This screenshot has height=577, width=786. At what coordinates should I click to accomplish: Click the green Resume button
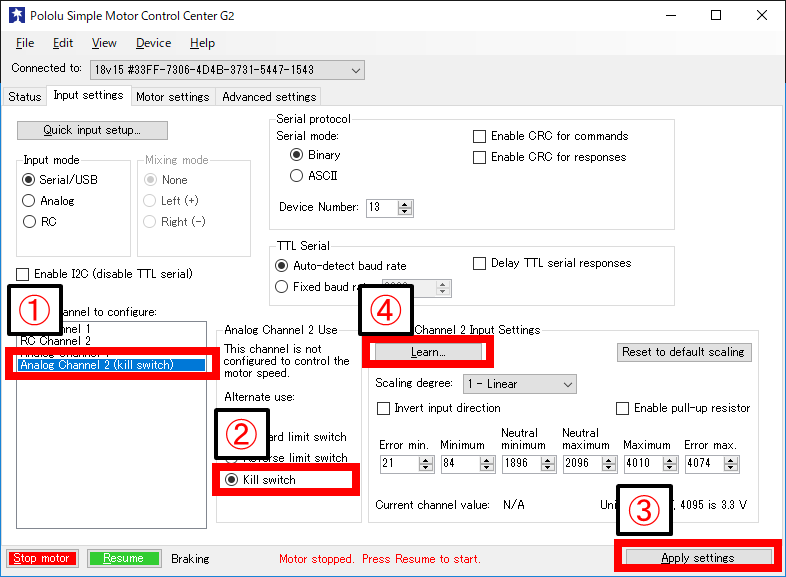pos(124,558)
